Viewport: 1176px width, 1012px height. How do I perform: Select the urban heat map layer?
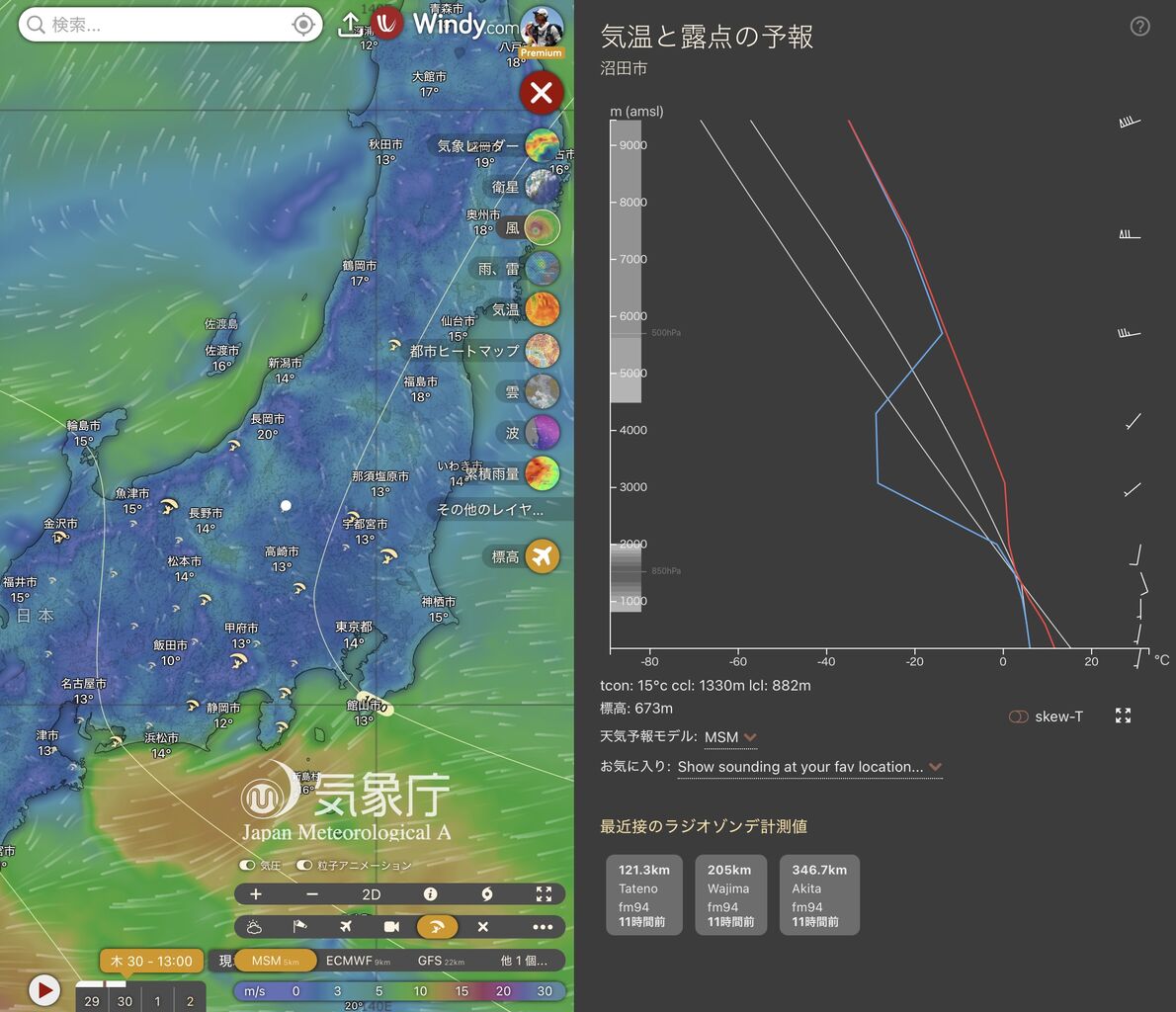(x=543, y=350)
